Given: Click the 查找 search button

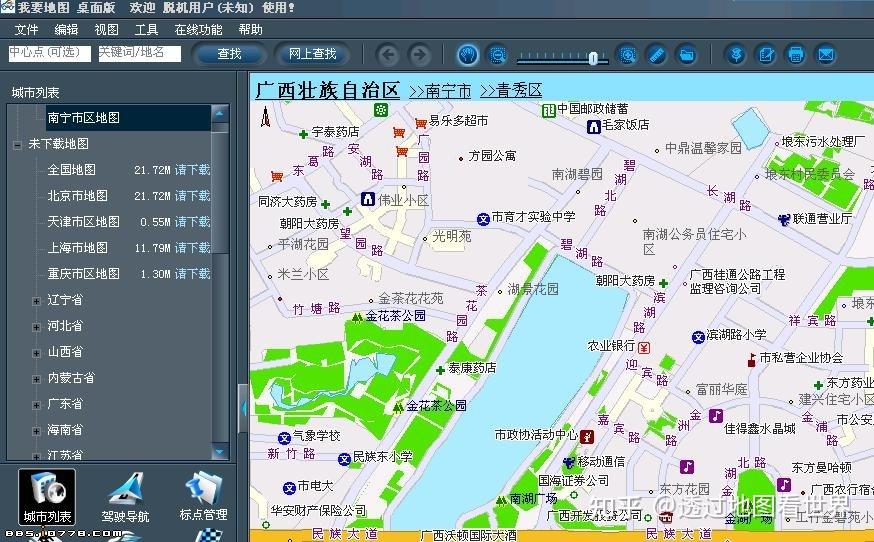Looking at the screenshot, I should pos(229,54).
